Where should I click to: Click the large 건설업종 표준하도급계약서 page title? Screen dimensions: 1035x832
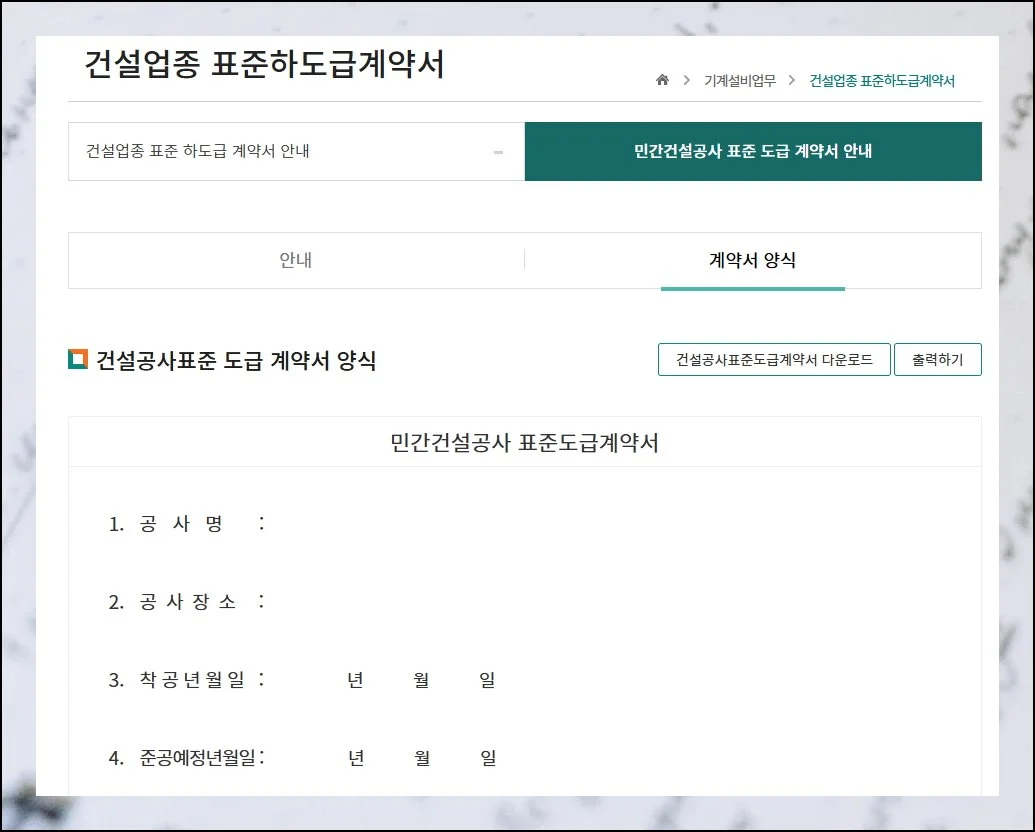point(265,65)
